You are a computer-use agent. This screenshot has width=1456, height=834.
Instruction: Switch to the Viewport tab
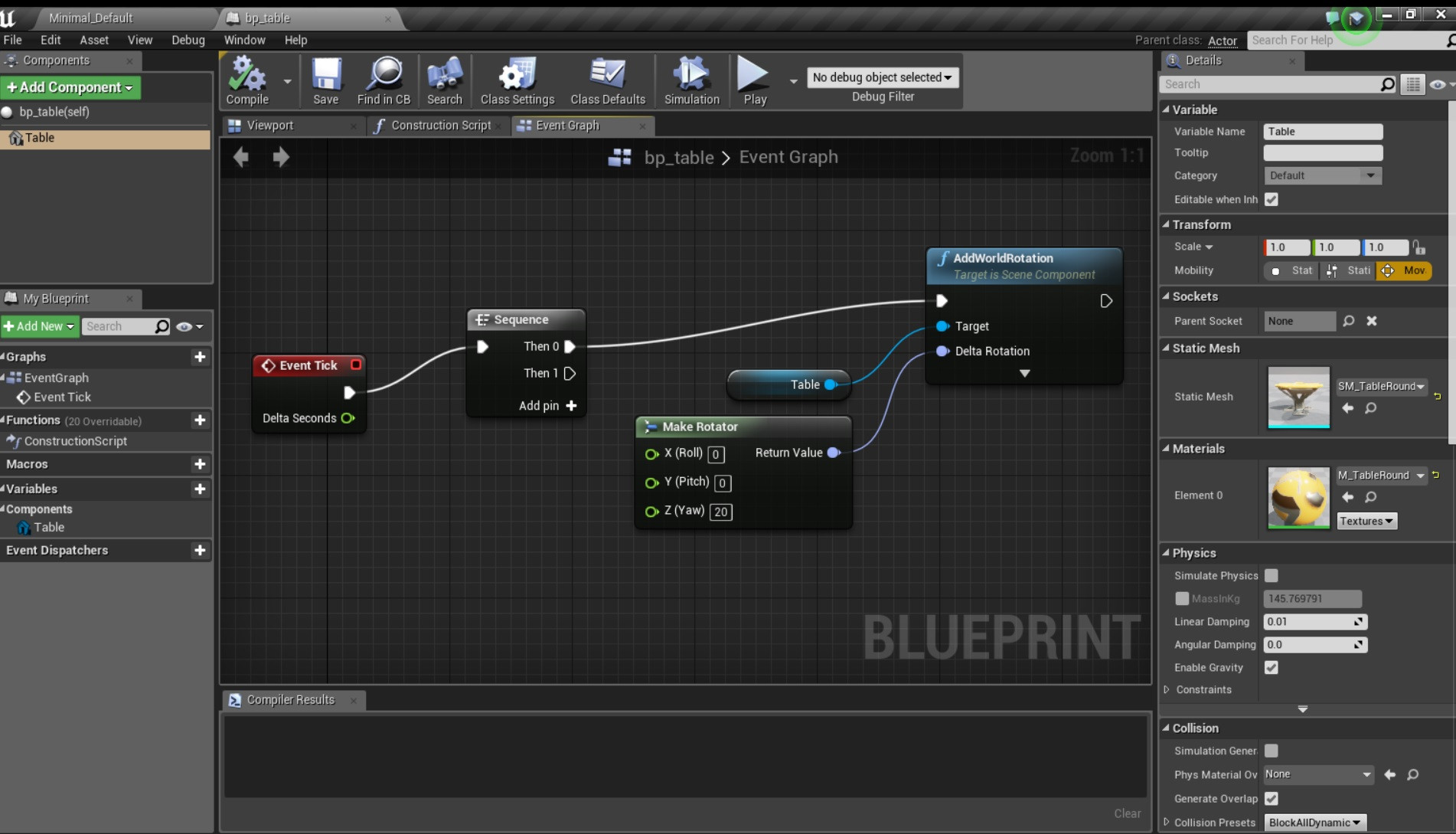pos(270,125)
